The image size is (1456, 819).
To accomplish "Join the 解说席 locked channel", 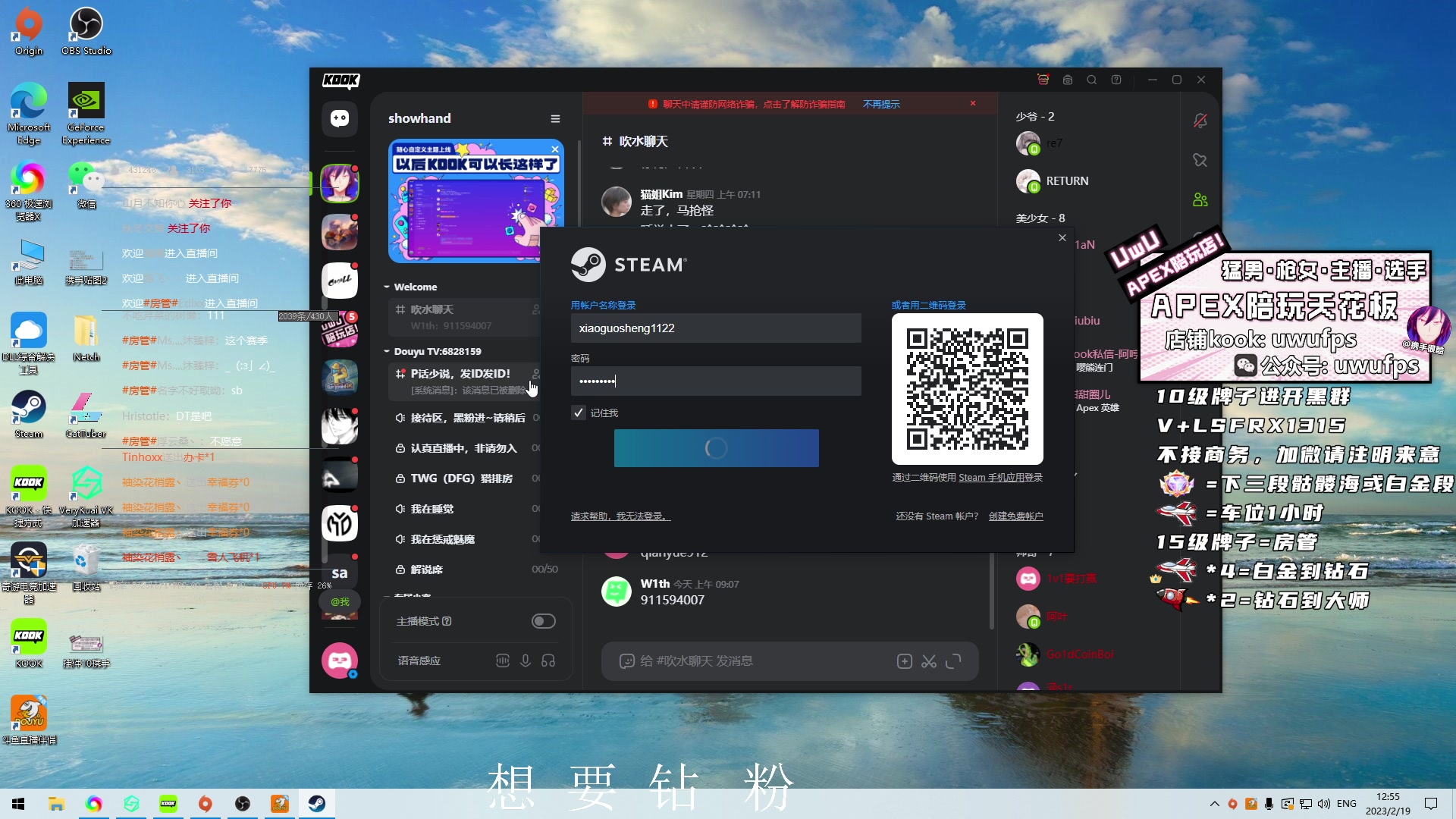I will click(475, 570).
